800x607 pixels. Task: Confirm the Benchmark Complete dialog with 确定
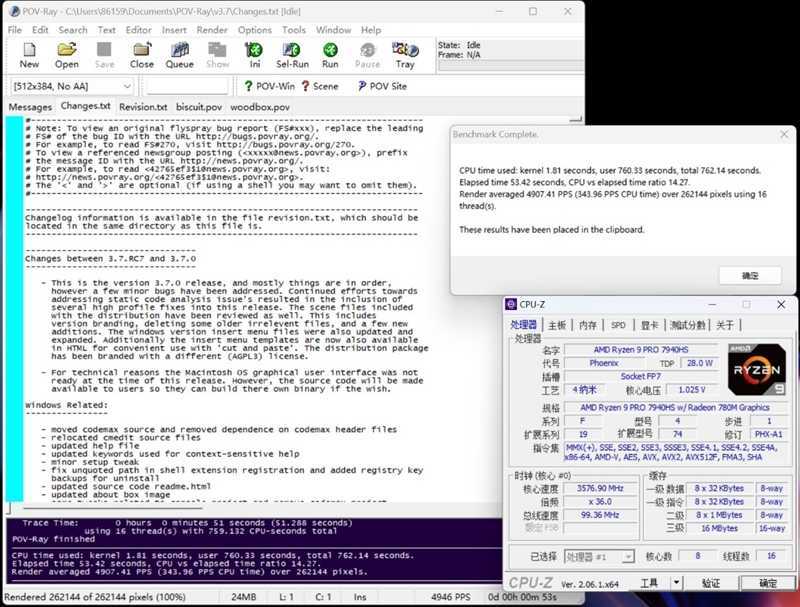pos(750,275)
